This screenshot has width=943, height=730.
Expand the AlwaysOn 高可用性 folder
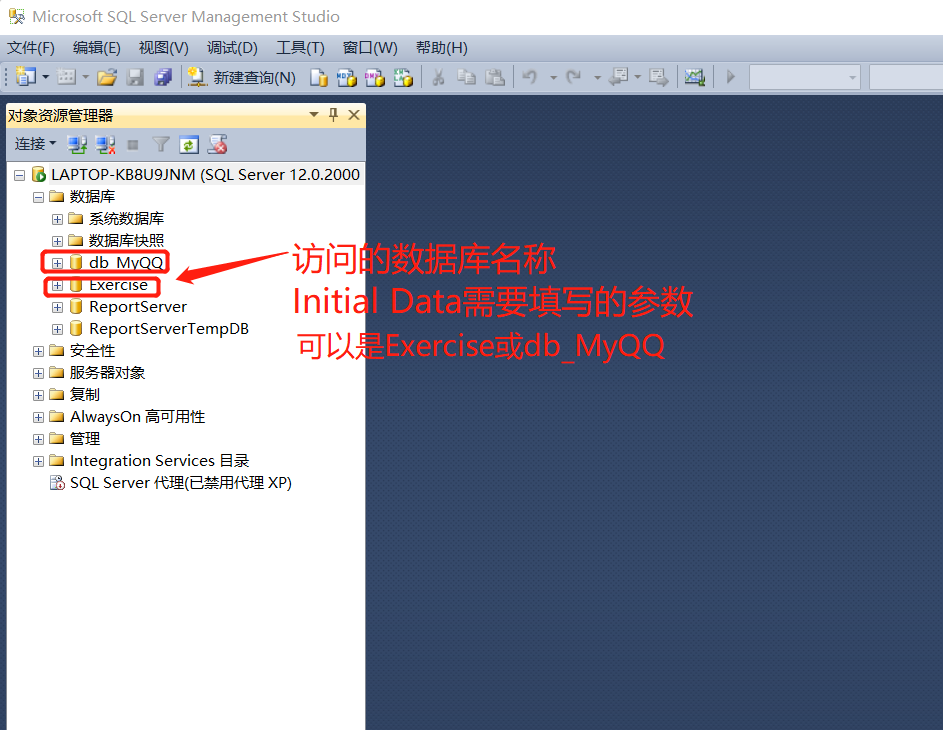tap(38, 417)
